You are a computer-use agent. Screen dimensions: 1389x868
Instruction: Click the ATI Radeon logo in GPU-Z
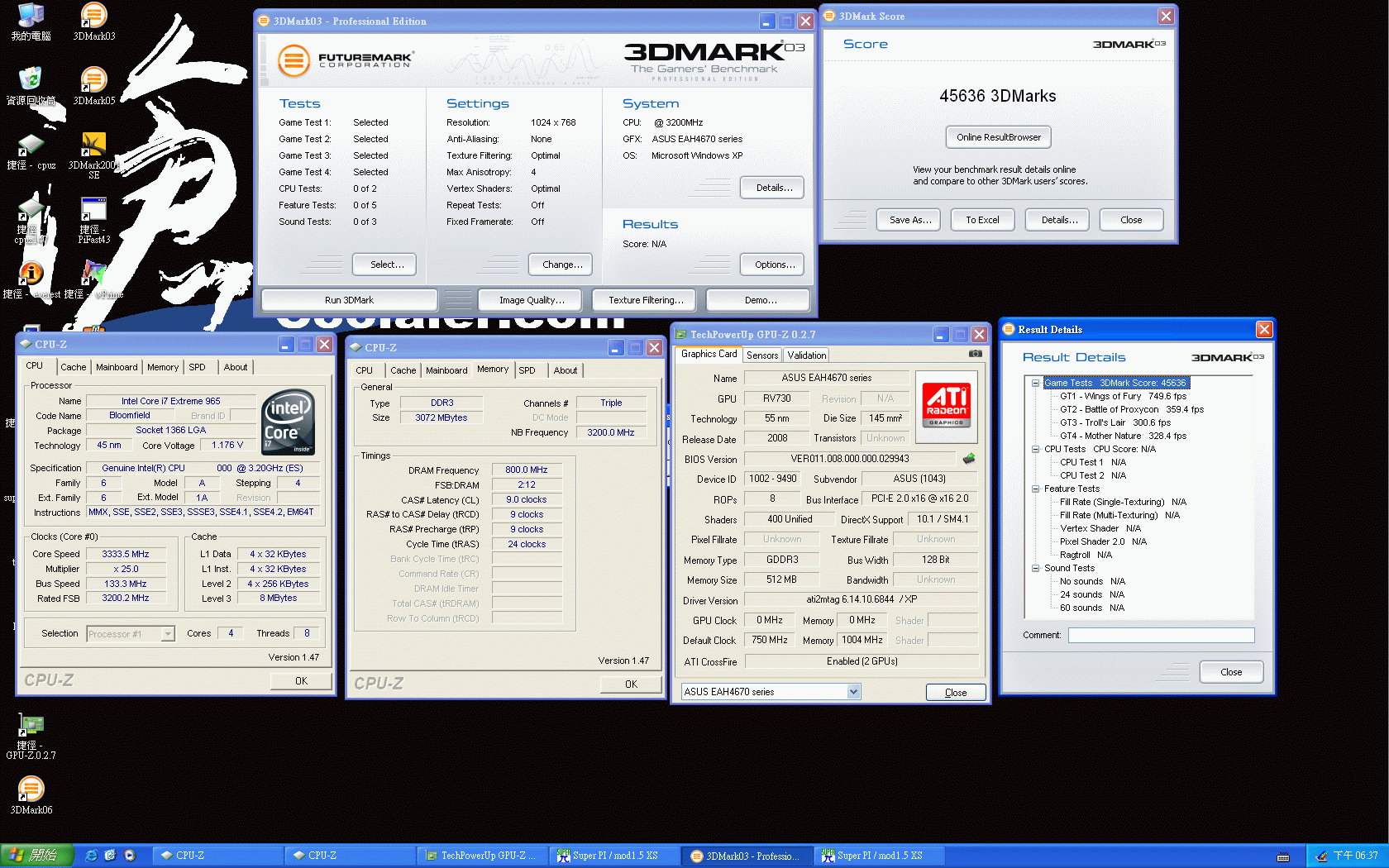click(947, 406)
